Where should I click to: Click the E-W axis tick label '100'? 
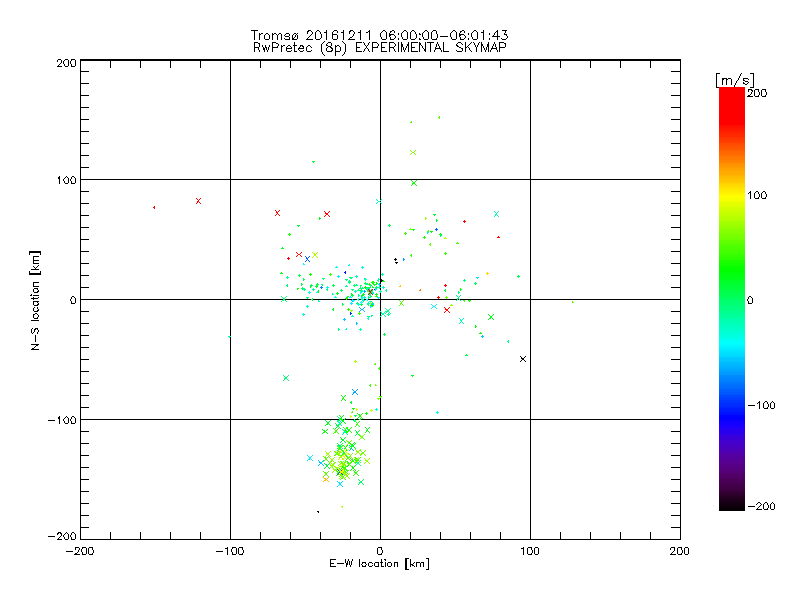tap(530, 552)
